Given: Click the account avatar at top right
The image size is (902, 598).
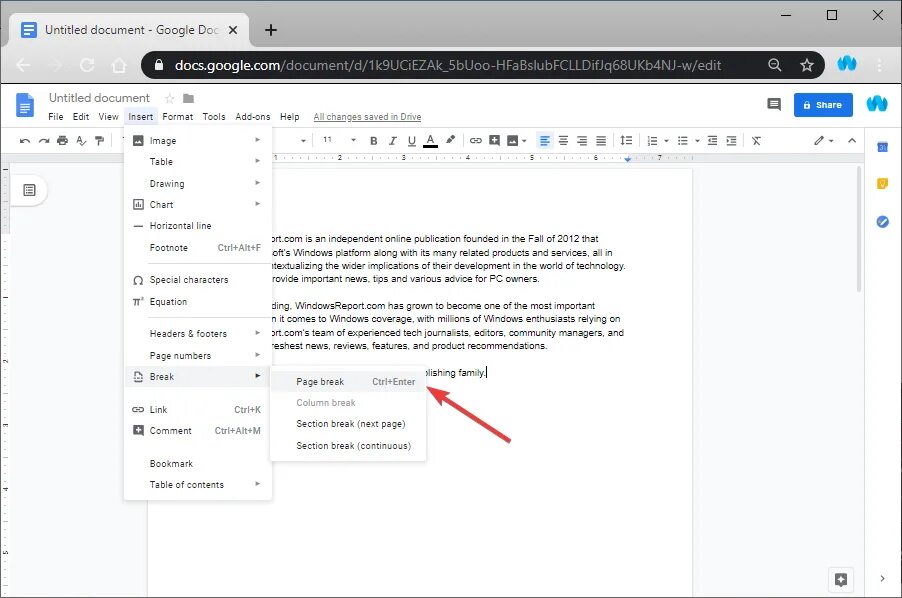Looking at the screenshot, I should click(877, 104).
